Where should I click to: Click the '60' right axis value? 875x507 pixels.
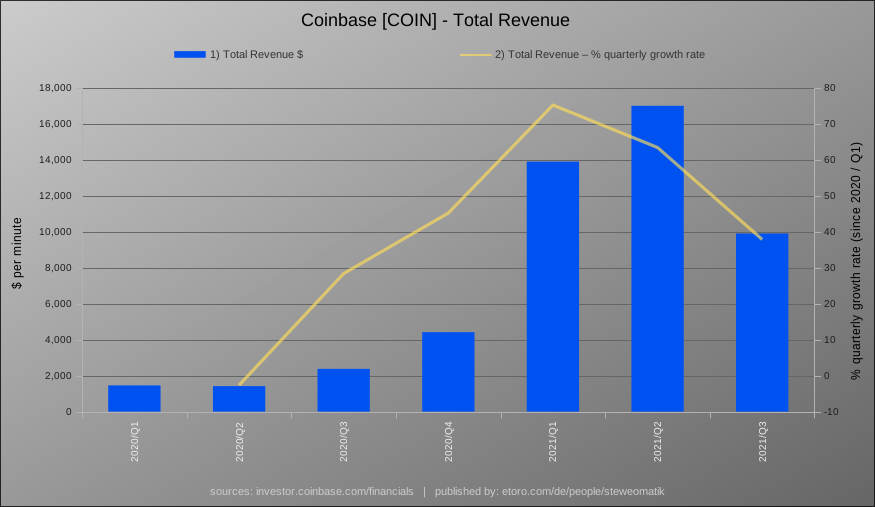point(829,160)
